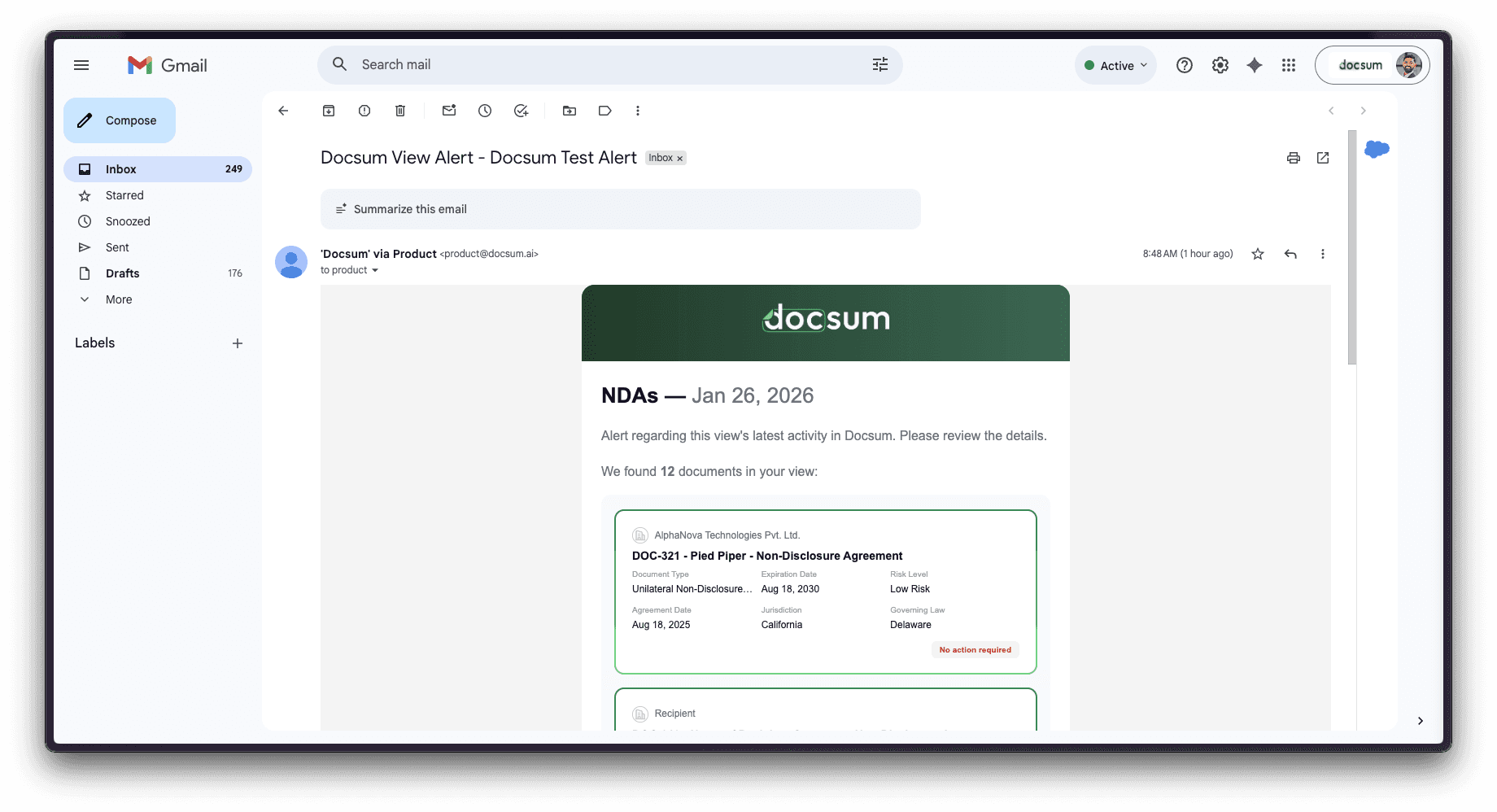Open Settings gear icon

point(1220,65)
